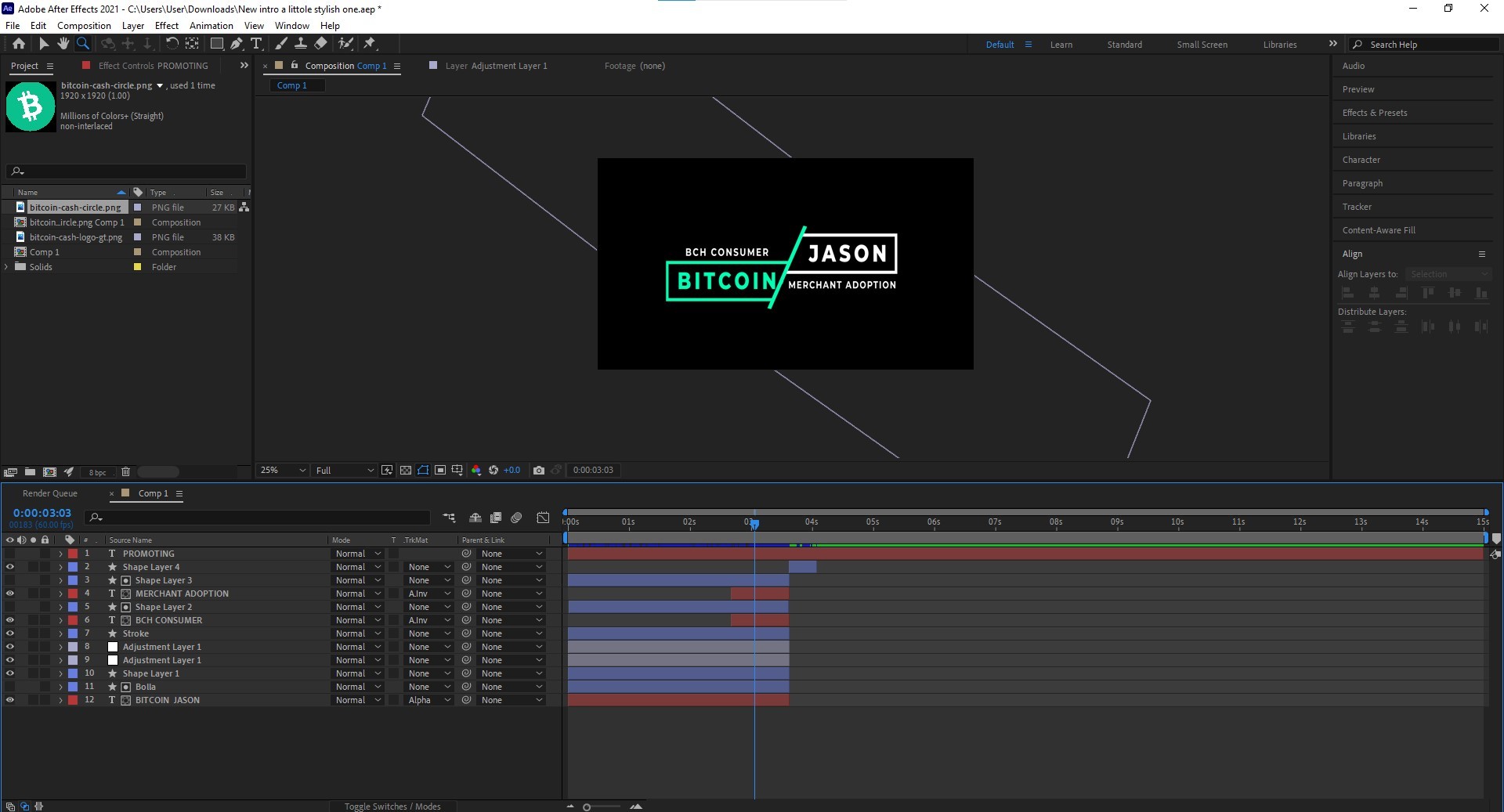Image resolution: width=1504 pixels, height=812 pixels.
Task: Adjust the timeline zoom slider handle
Action: coord(587,807)
